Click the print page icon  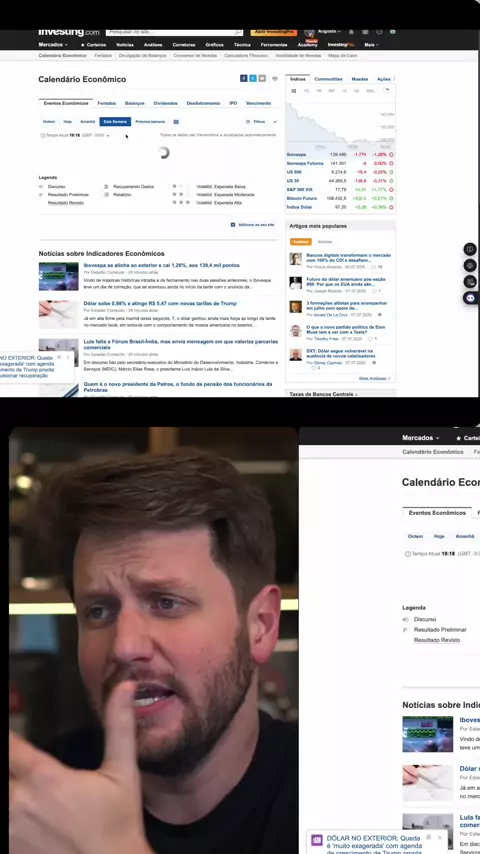tap(275, 78)
